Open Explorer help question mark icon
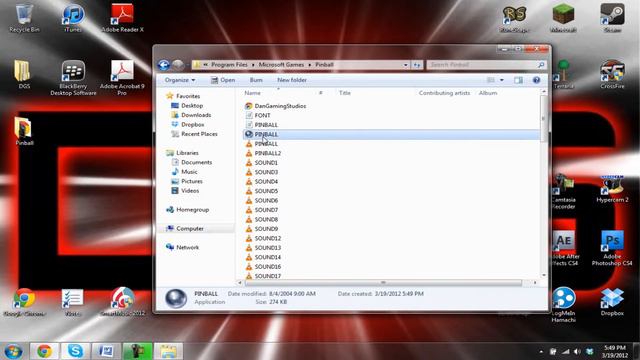This screenshot has height=360, width=640. [x=536, y=80]
